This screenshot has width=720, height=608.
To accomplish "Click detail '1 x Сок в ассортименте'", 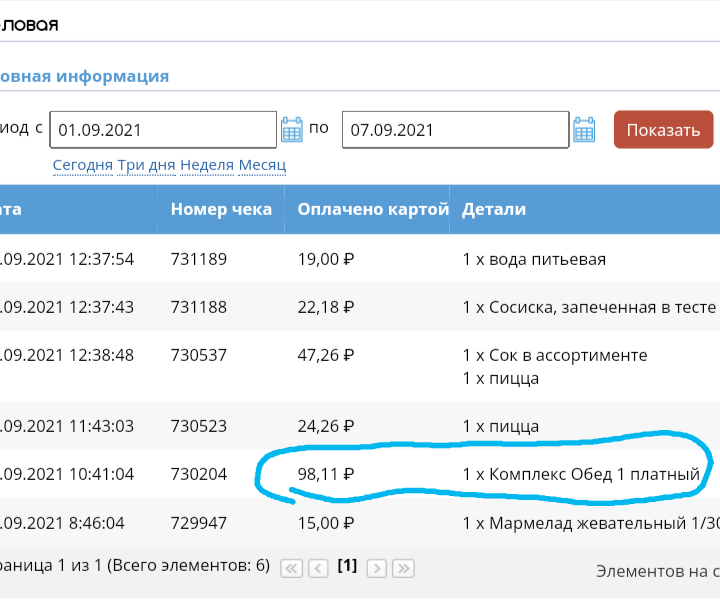I will pyautogui.click(x=555, y=355).
